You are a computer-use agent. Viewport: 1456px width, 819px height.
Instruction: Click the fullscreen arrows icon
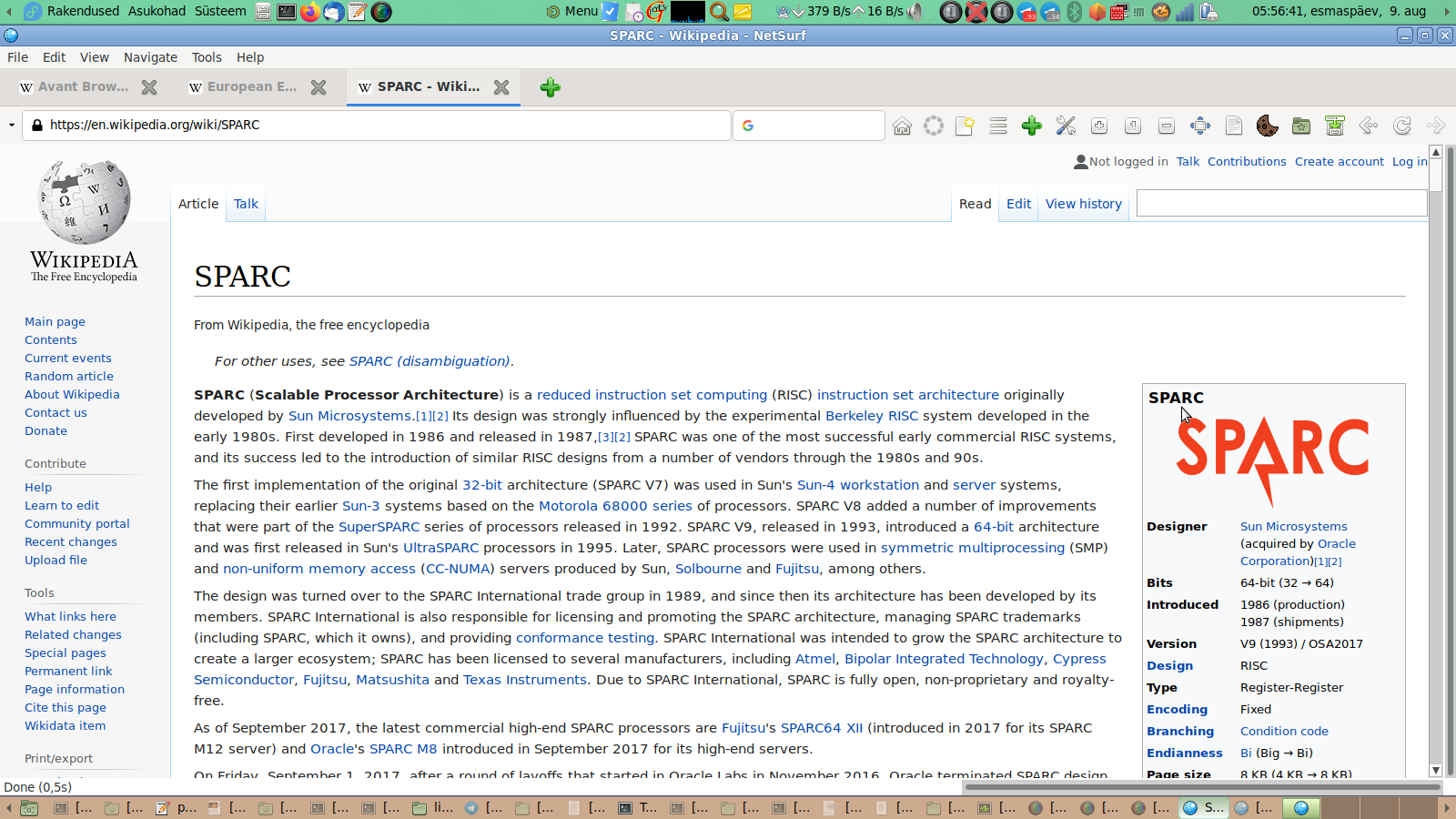[1200, 126]
